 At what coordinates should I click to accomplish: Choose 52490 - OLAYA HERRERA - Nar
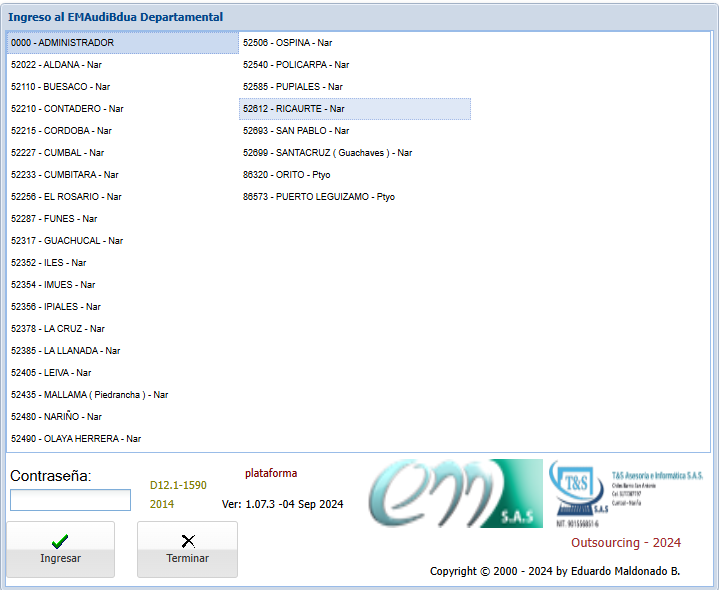point(76,439)
